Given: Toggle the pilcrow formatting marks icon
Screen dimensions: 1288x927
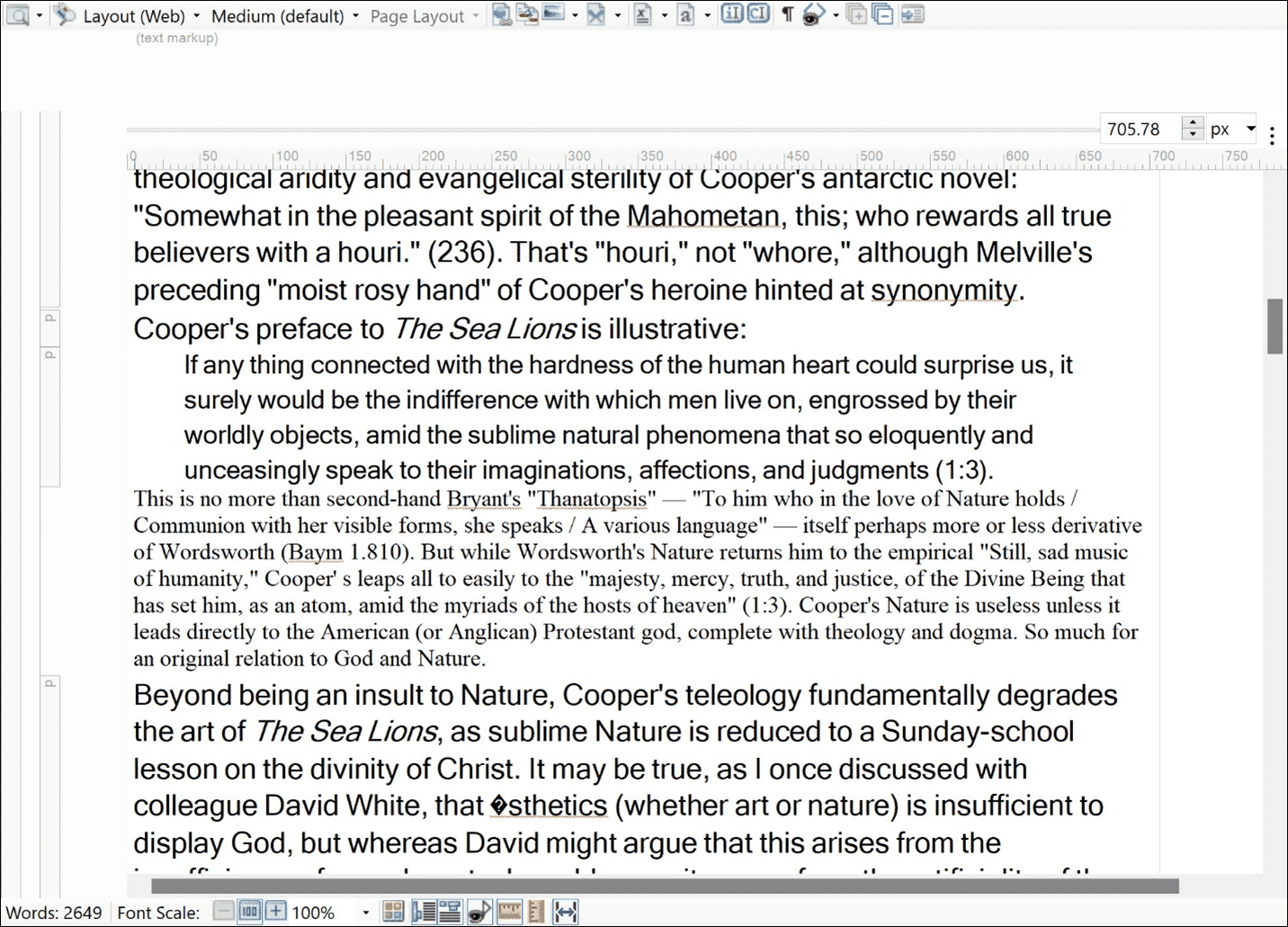Looking at the screenshot, I should pos(787,14).
